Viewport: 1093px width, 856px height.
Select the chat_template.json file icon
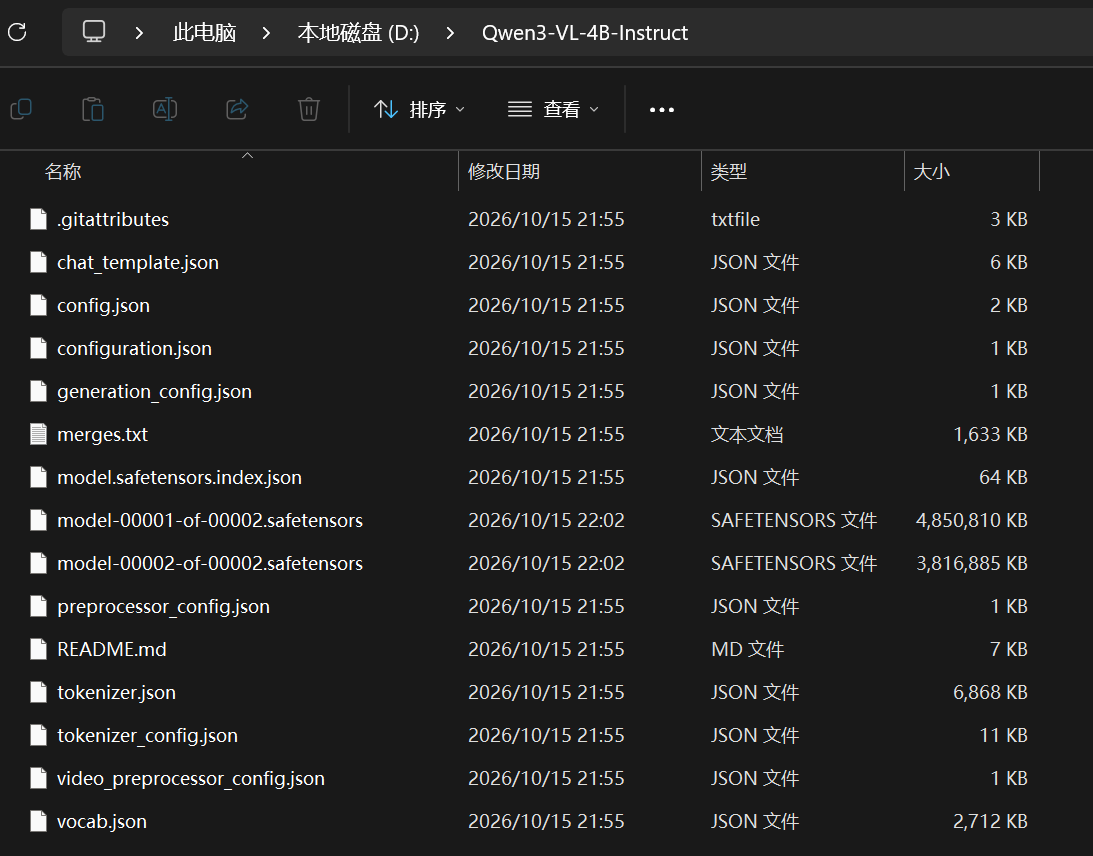(38, 262)
